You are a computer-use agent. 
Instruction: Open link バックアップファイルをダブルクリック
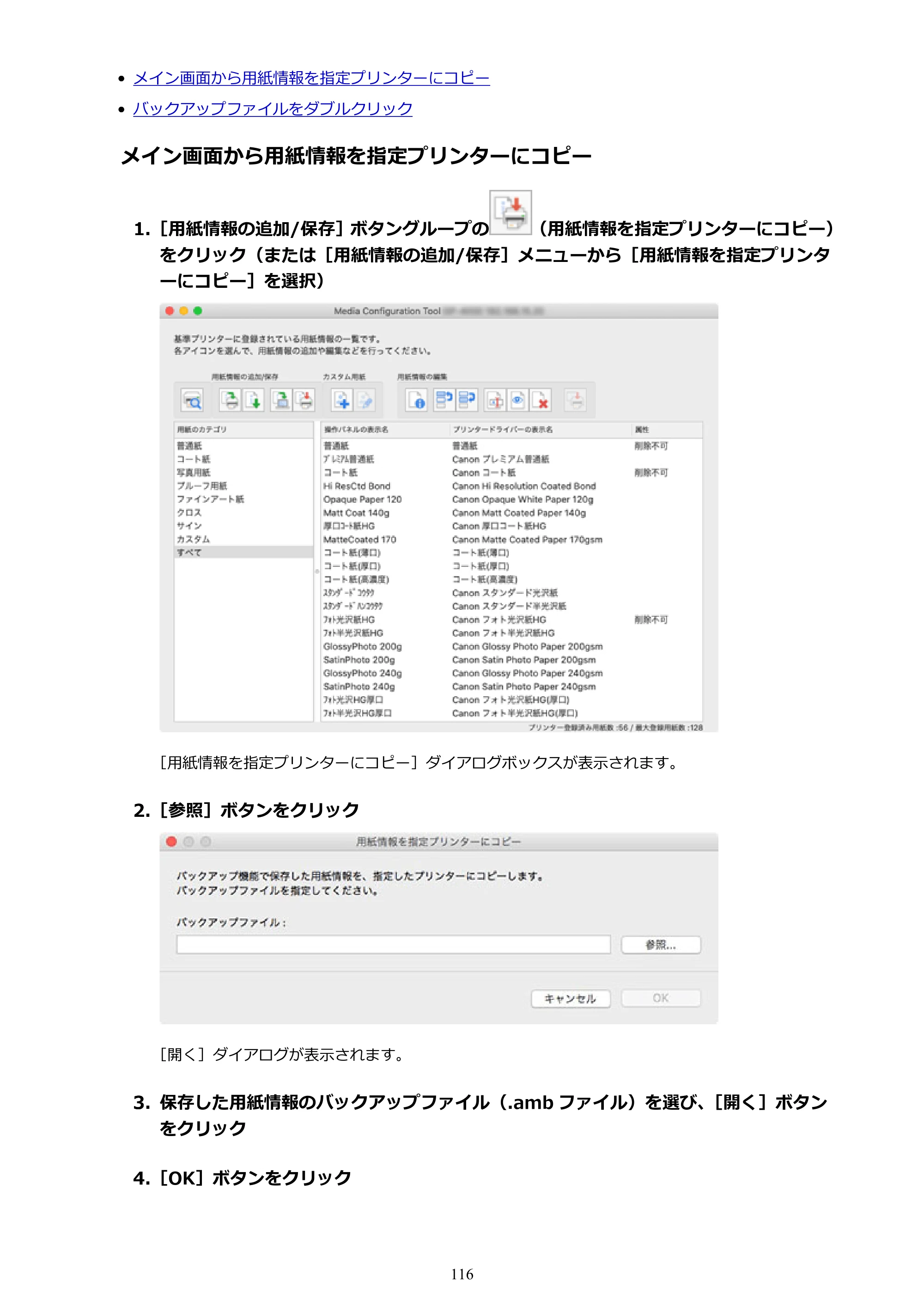(x=273, y=108)
